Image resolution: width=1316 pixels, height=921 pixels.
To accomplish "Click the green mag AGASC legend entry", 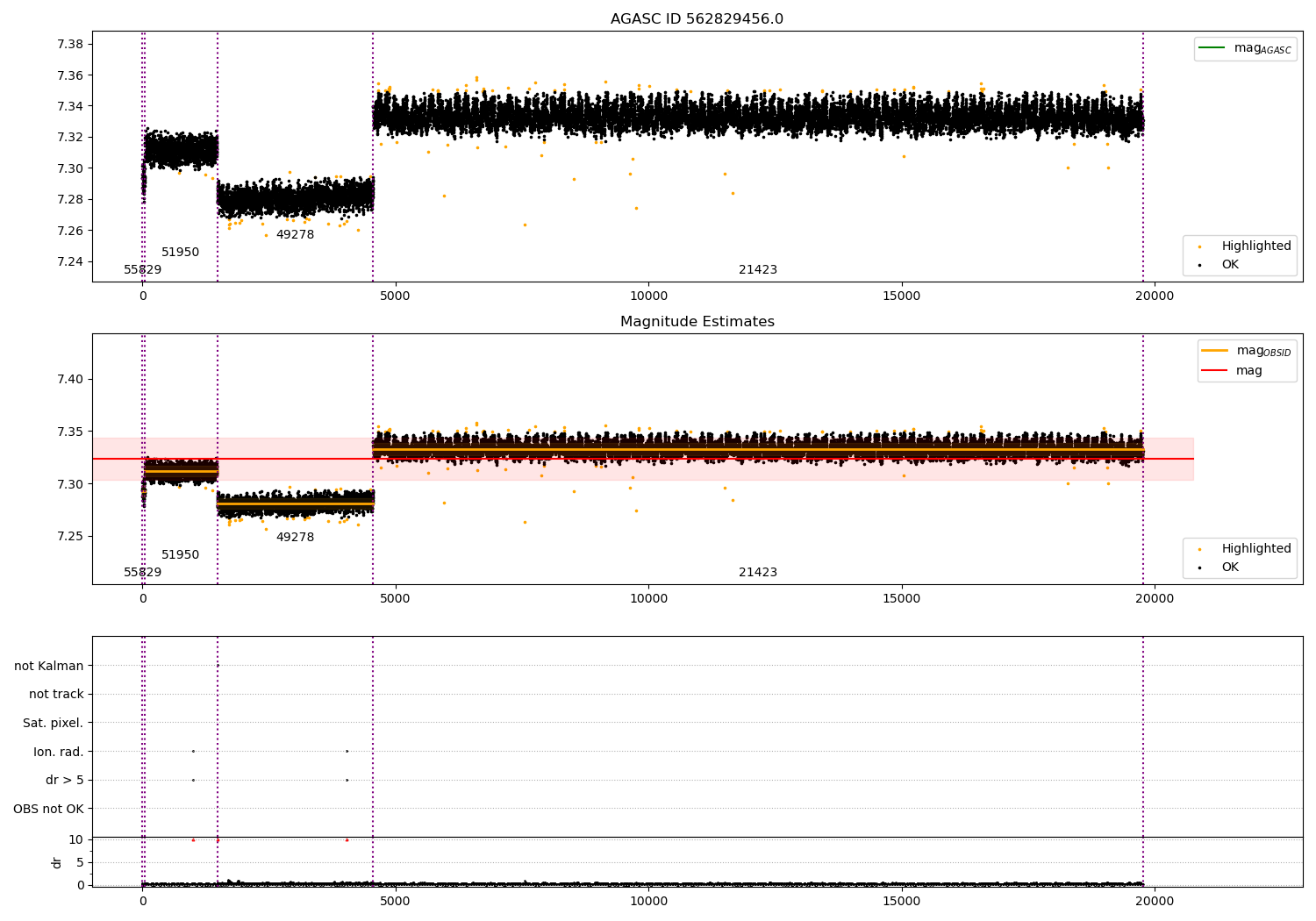I will (1244, 48).
